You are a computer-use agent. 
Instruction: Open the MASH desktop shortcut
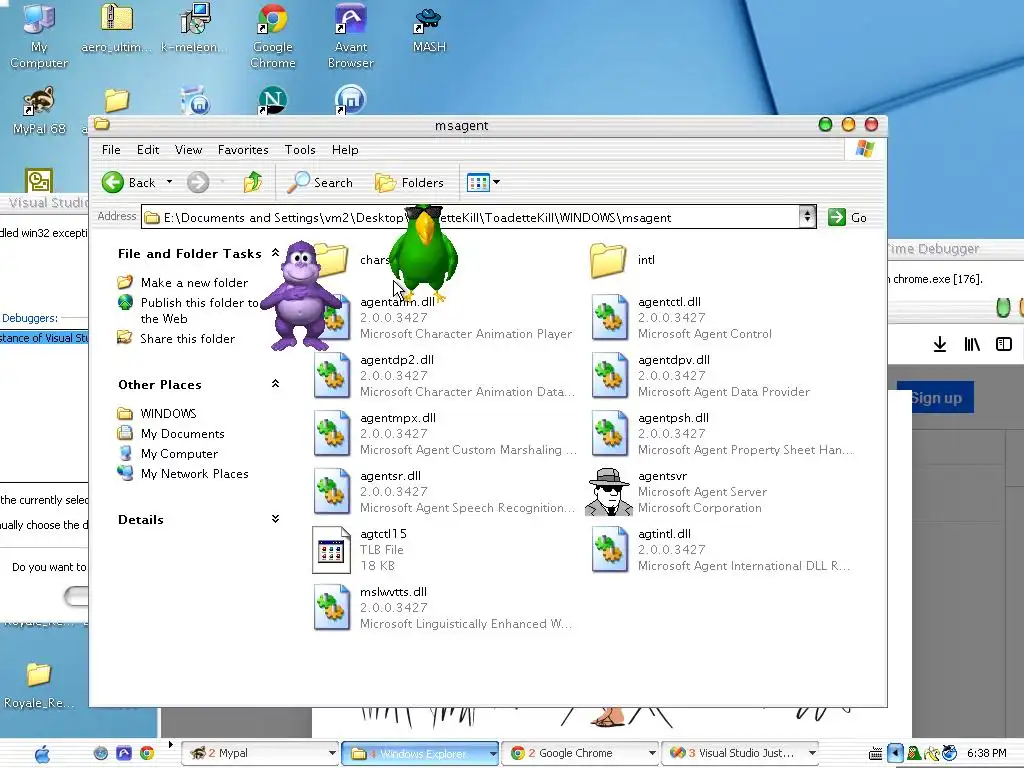[x=429, y=29]
